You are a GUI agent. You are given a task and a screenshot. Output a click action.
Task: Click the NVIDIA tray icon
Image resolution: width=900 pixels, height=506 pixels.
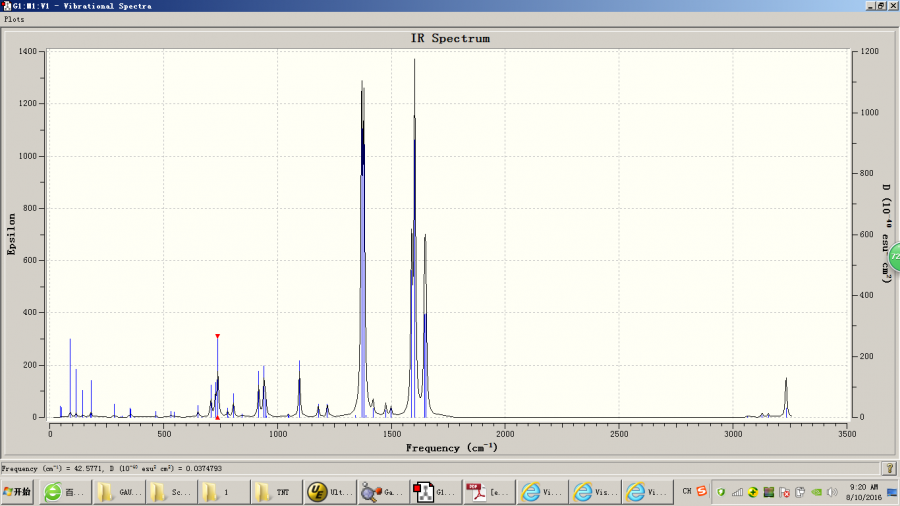coord(816,492)
